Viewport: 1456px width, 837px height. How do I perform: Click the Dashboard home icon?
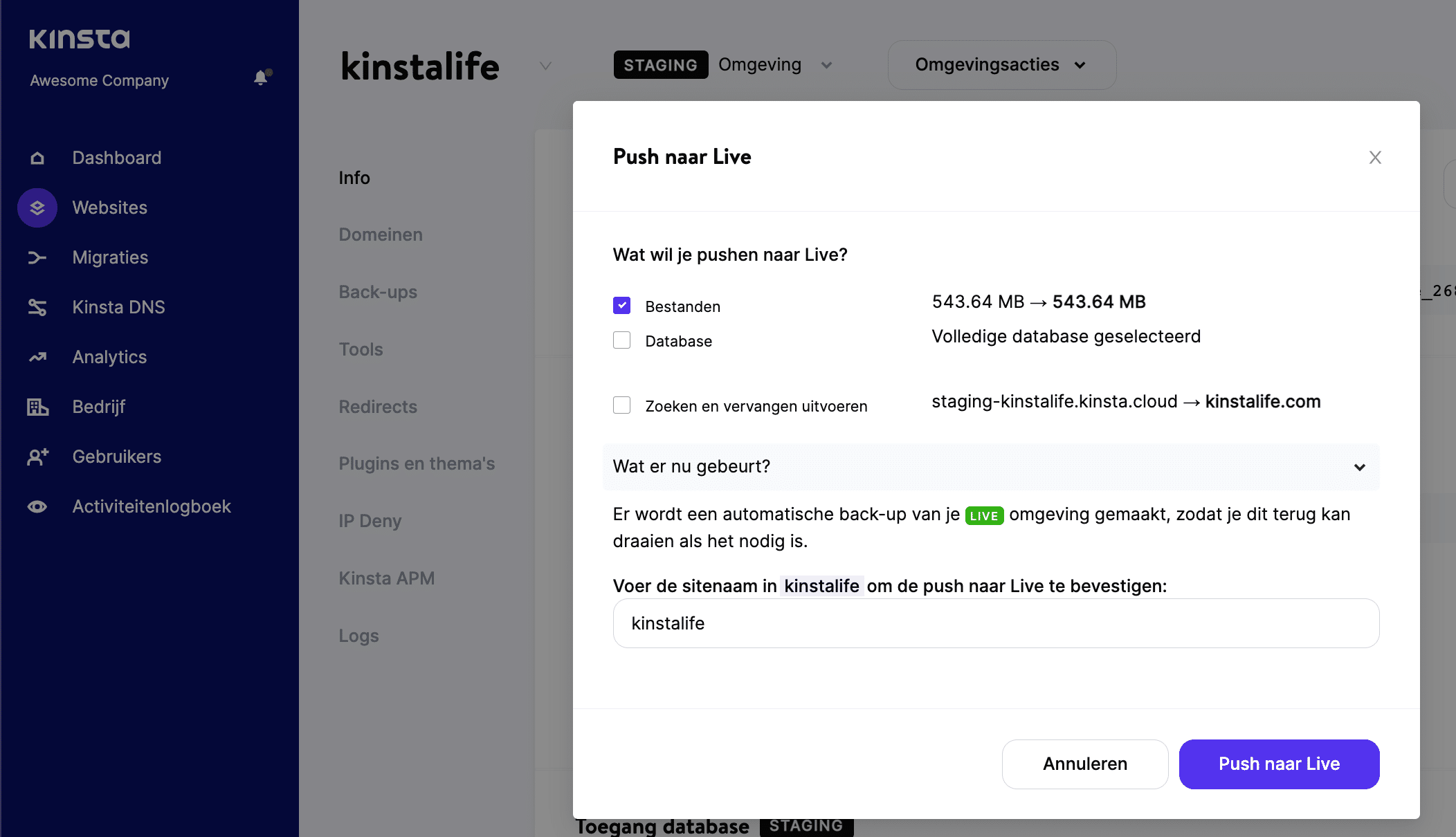tap(37, 158)
